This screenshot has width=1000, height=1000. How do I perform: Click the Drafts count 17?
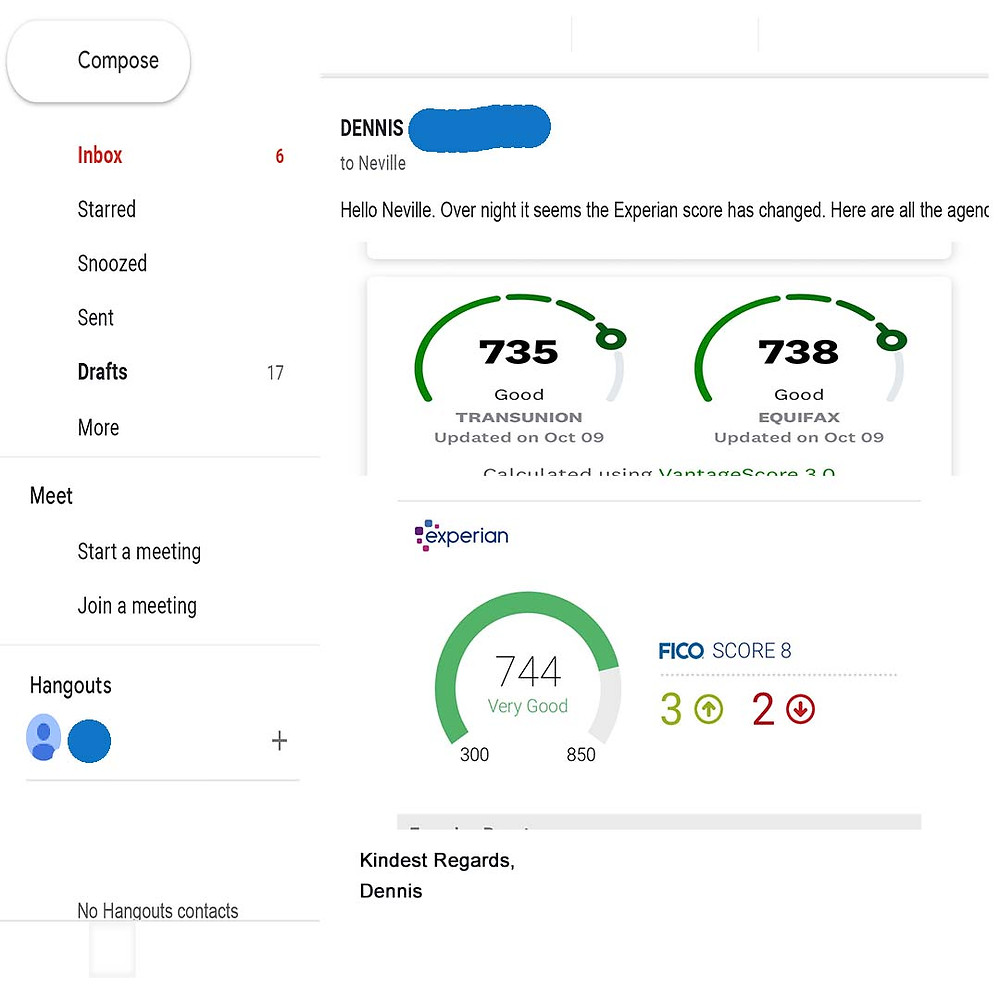click(275, 372)
